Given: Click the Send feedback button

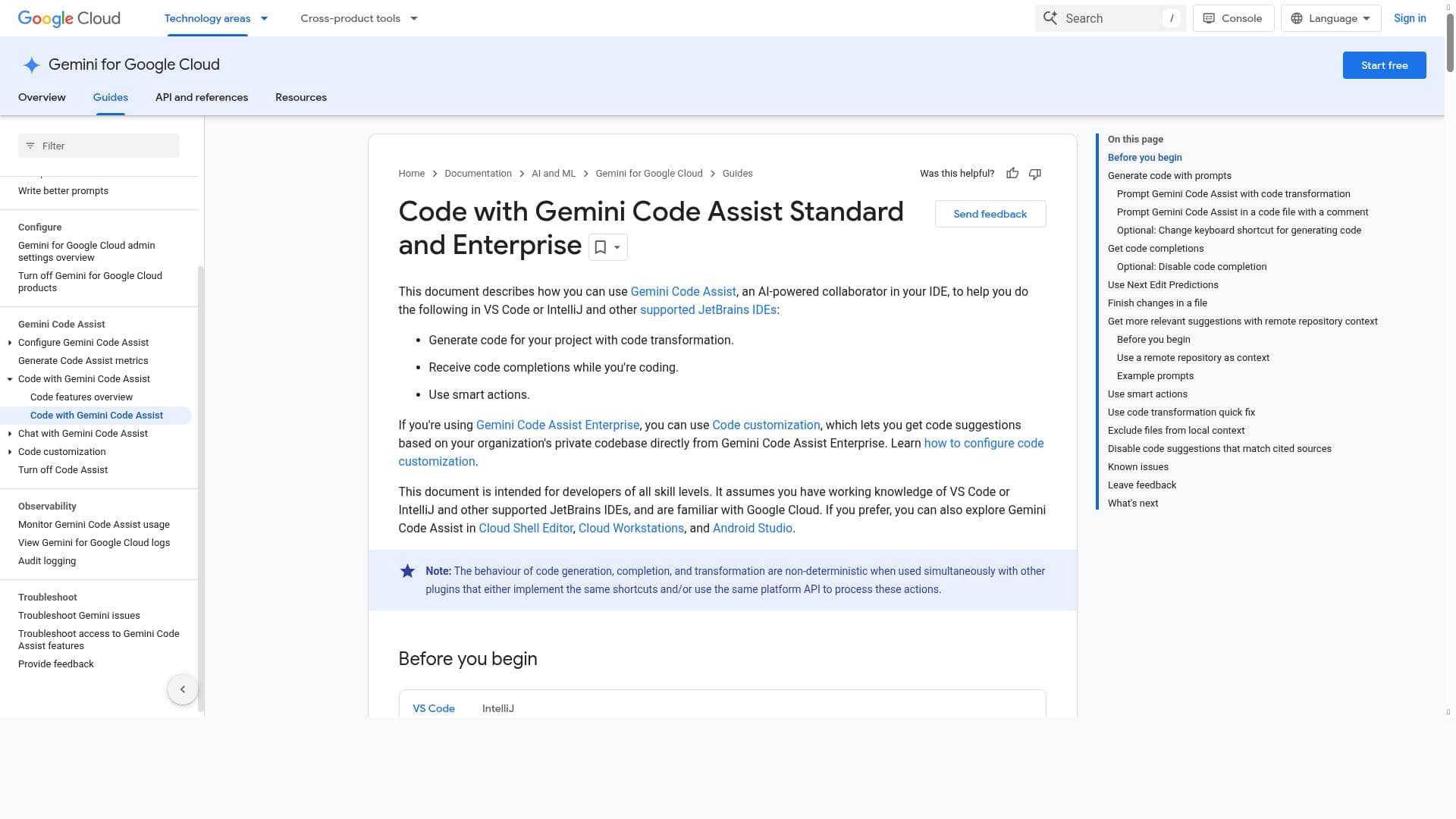Looking at the screenshot, I should pyautogui.click(x=990, y=214).
